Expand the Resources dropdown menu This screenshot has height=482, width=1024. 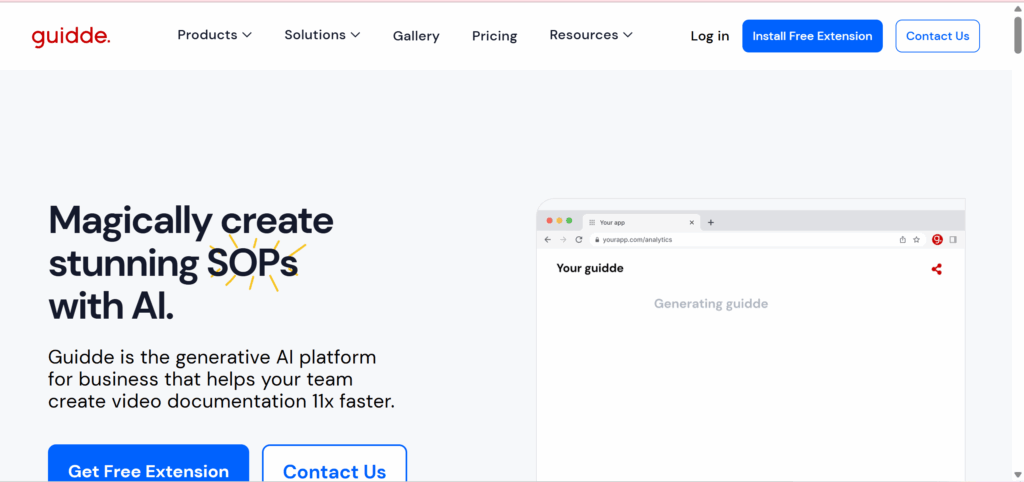coord(590,35)
